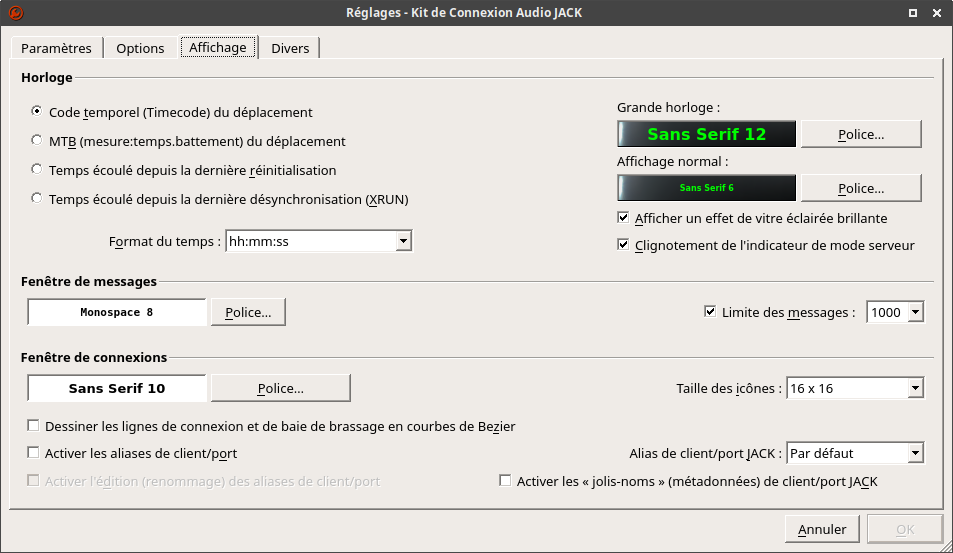
Task: Enable jolis-noms métadonnées checkbox
Action: (x=505, y=481)
